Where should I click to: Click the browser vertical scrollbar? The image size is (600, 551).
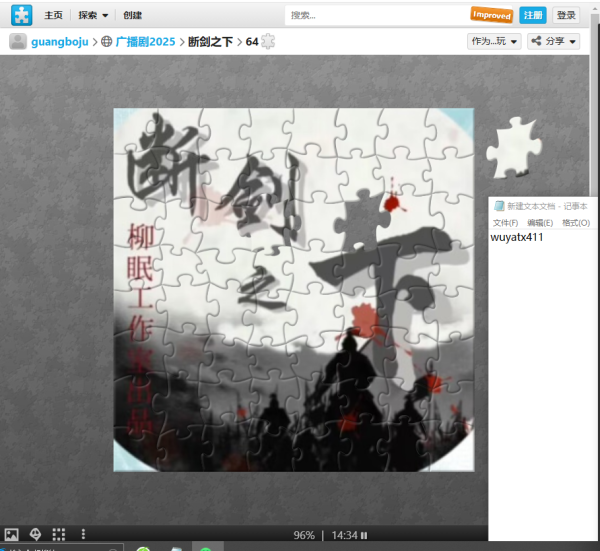(594, 103)
